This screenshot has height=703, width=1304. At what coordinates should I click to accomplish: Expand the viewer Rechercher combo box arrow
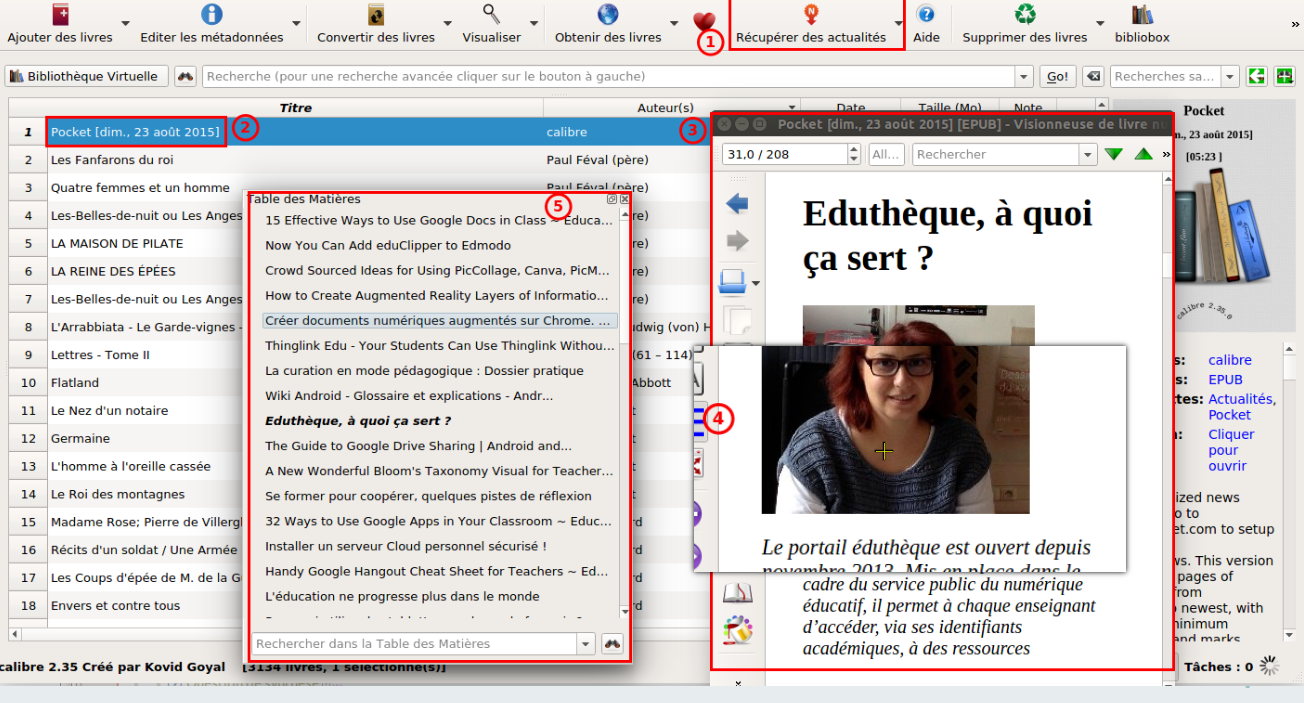click(x=1087, y=154)
